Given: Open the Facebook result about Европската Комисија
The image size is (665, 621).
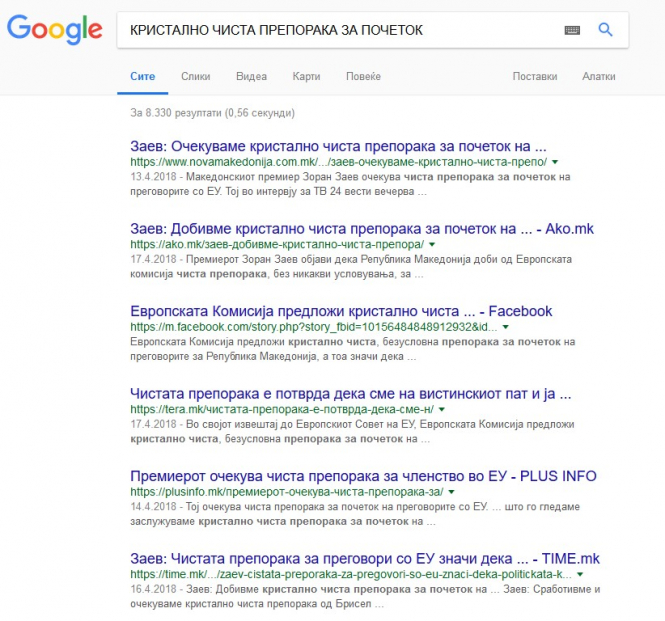Looking at the screenshot, I should (341, 312).
